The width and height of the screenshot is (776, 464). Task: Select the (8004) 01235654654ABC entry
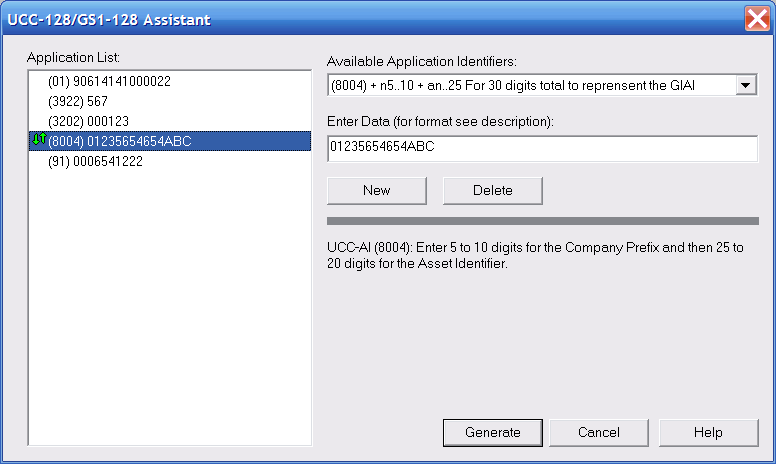[x=170, y=141]
